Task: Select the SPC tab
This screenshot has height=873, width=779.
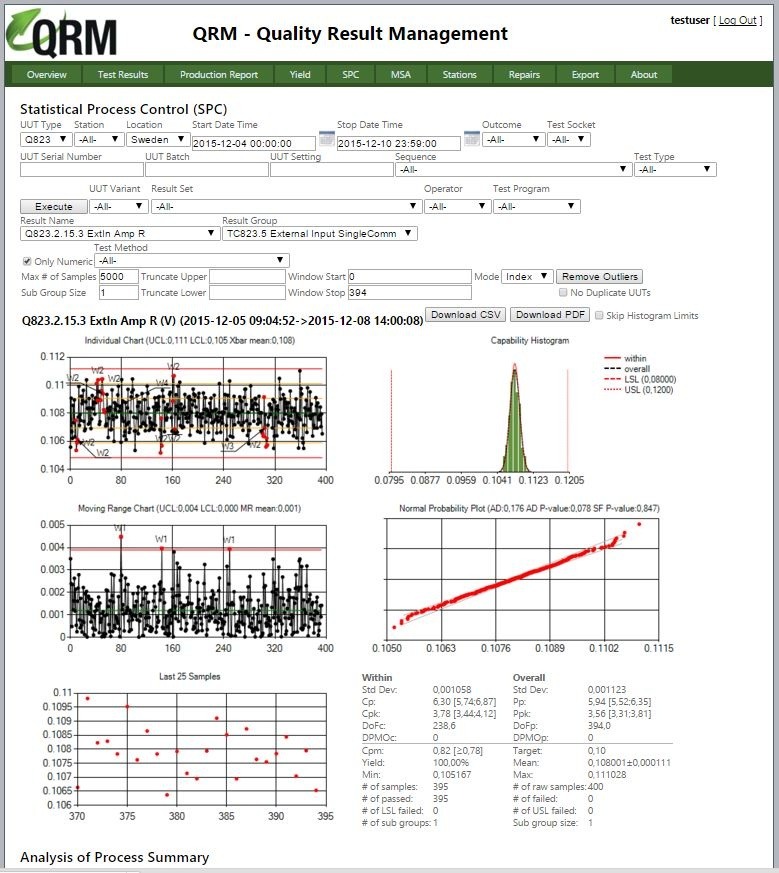Action: pyautogui.click(x=351, y=75)
